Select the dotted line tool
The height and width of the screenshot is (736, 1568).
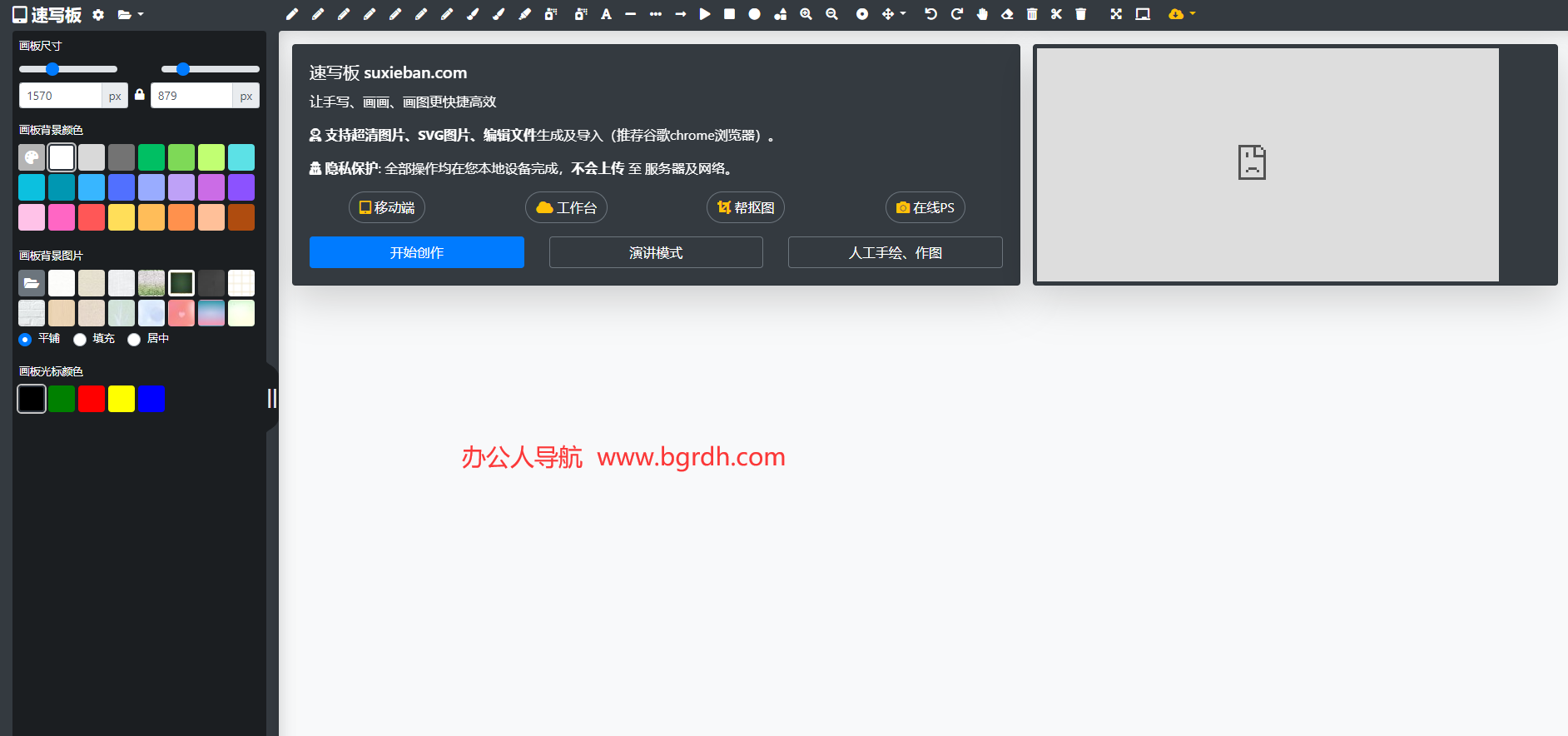[656, 14]
